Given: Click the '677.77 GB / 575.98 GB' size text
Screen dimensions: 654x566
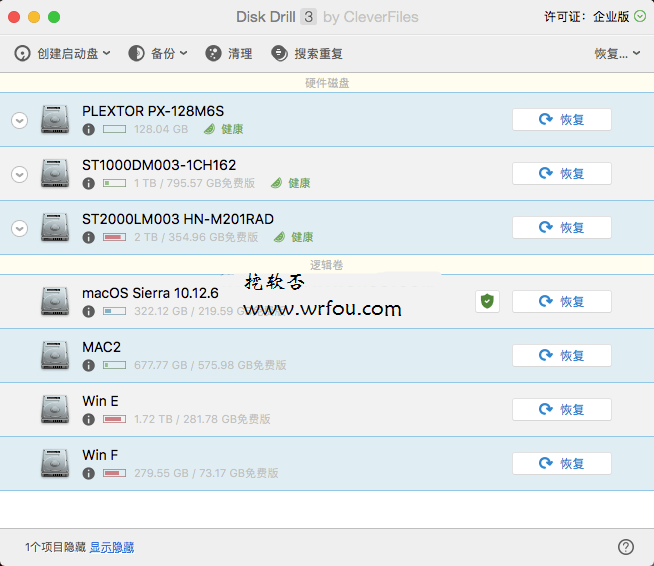Looking at the screenshot, I should point(210,365).
